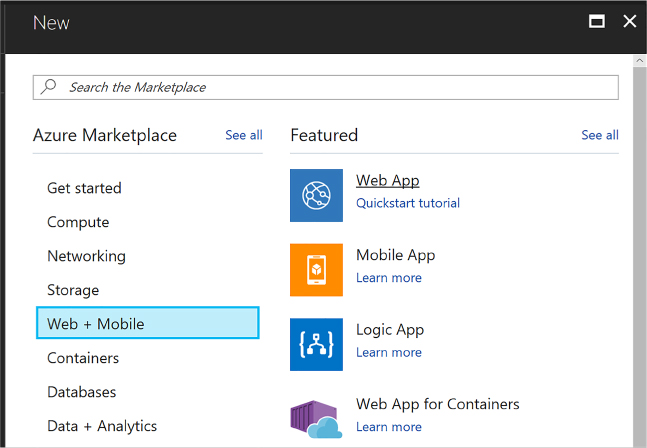This screenshot has height=448, width=647.
Task: Open the Quickstart tutorial link
Action: click(408, 203)
